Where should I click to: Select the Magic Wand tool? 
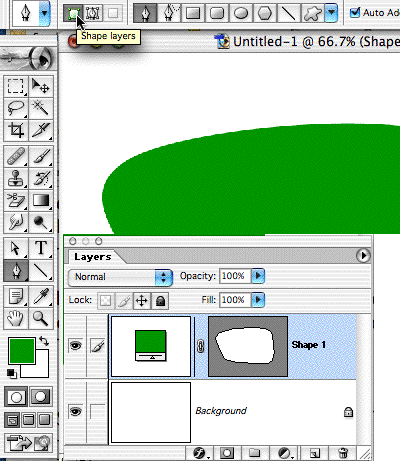click(x=41, y=108)
